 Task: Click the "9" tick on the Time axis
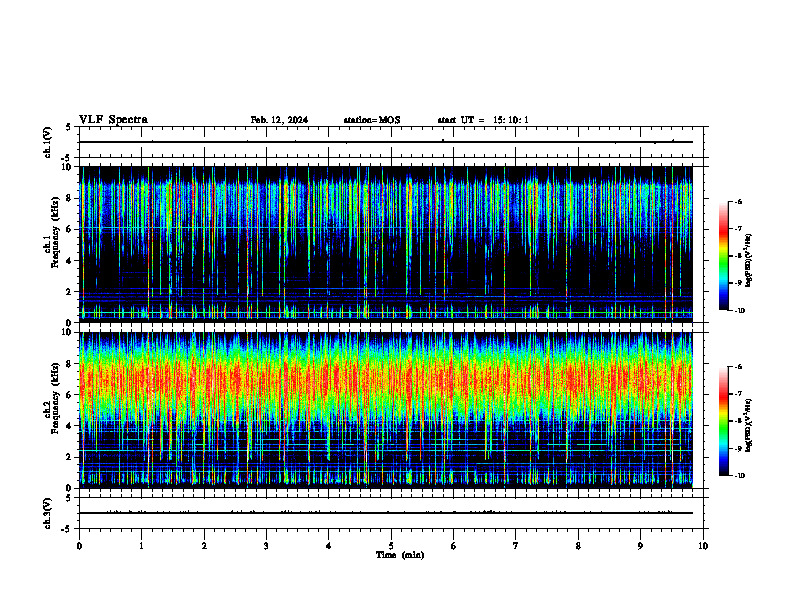click(640, 546)
